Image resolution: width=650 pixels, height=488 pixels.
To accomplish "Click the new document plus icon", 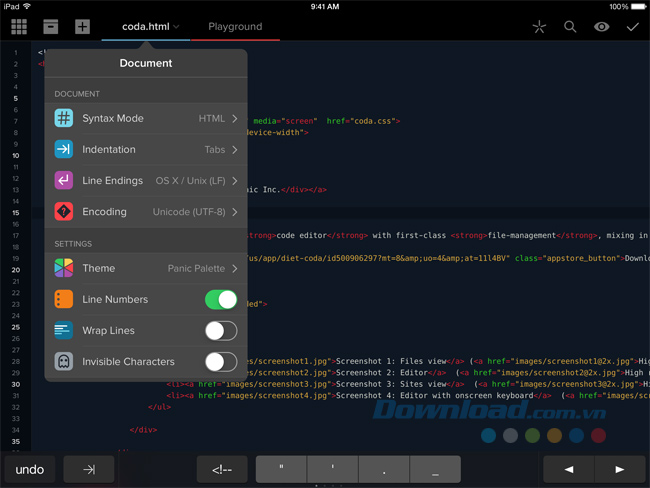I will (82, 27).
